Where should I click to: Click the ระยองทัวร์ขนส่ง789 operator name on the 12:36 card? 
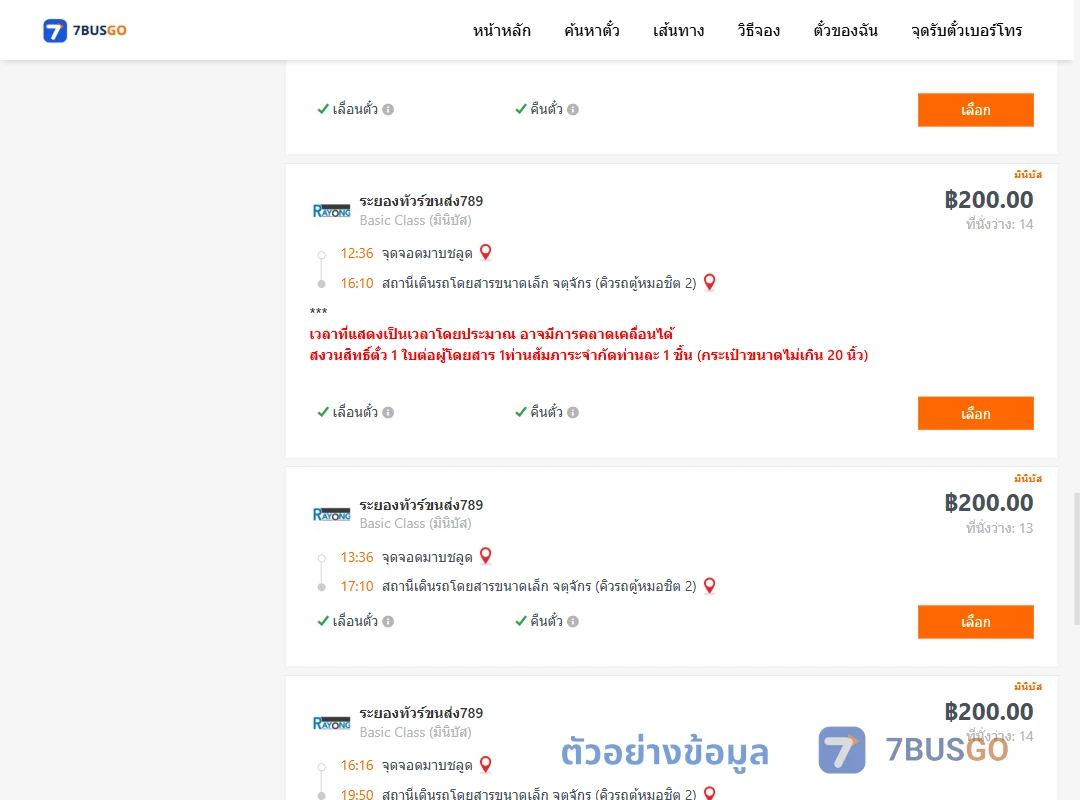(421, 201)
